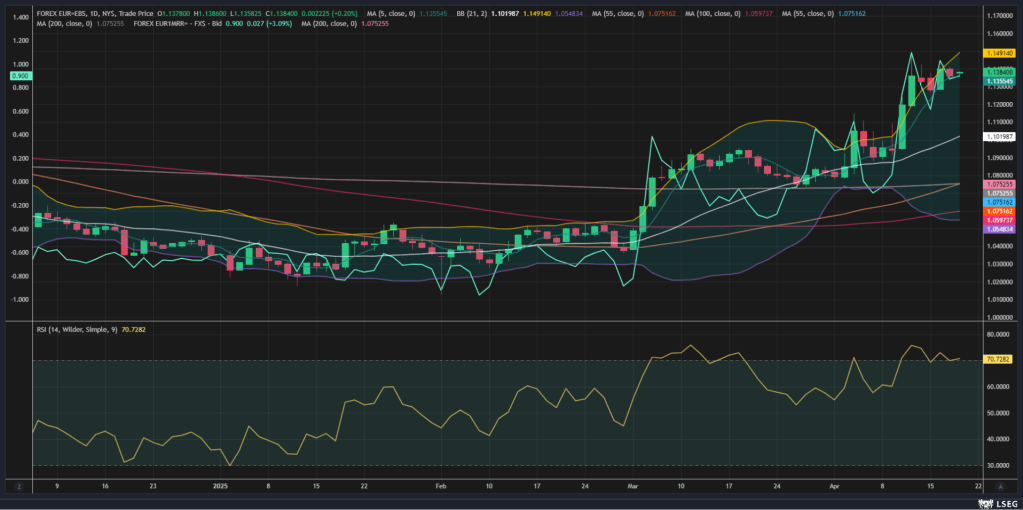Click the 2025 label on time axis
Viewport: 1023px width, 510px height.
pos(220,485)
